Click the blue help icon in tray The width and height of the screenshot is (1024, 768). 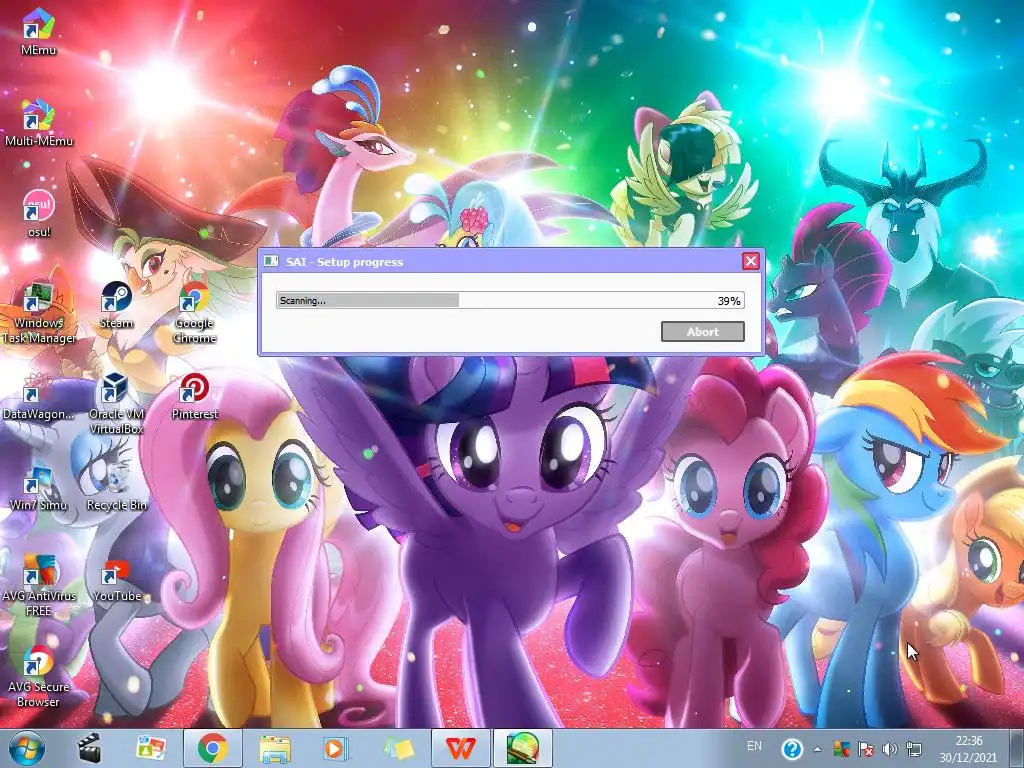(x=792, y=749)
